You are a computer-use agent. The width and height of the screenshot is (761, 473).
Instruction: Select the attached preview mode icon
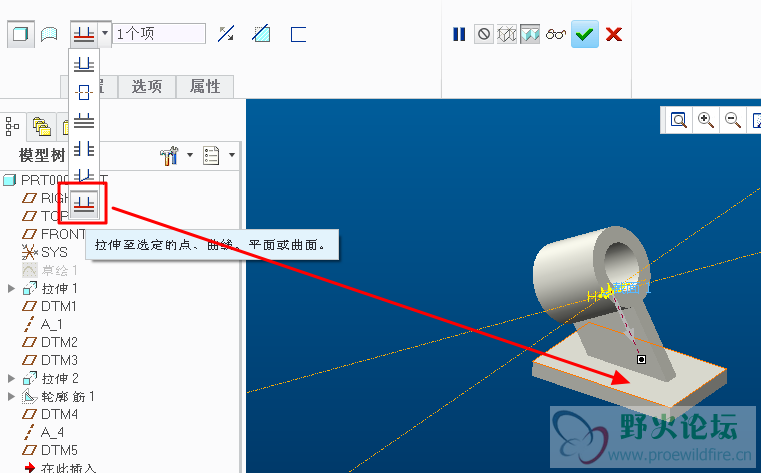tap(530, 34)
